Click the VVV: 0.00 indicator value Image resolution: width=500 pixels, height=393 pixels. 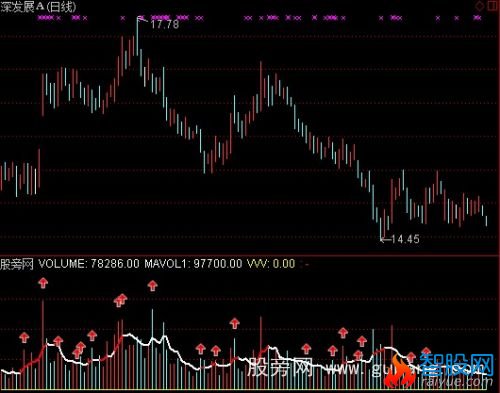click(x=271, y=264)
